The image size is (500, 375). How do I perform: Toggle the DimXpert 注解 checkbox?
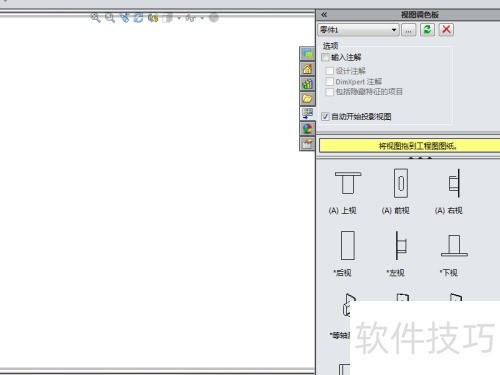(329, 81)
